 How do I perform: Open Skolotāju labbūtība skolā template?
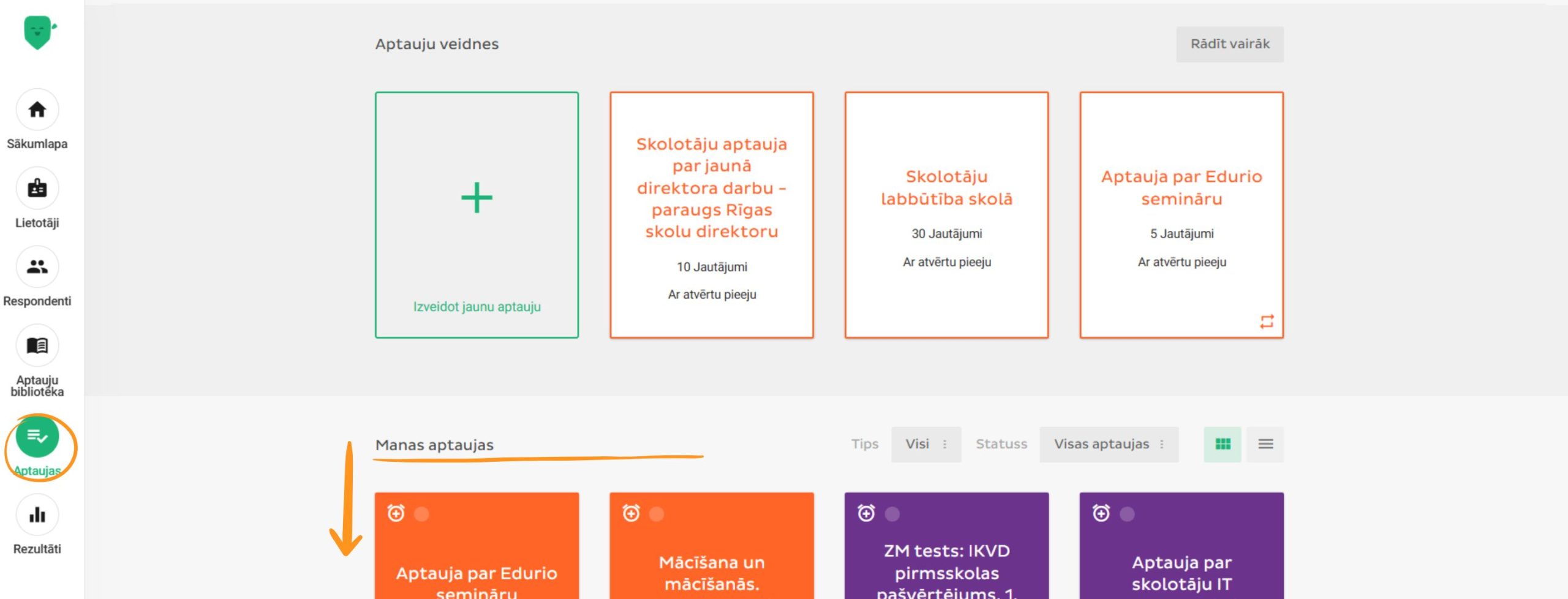(946, 188)
